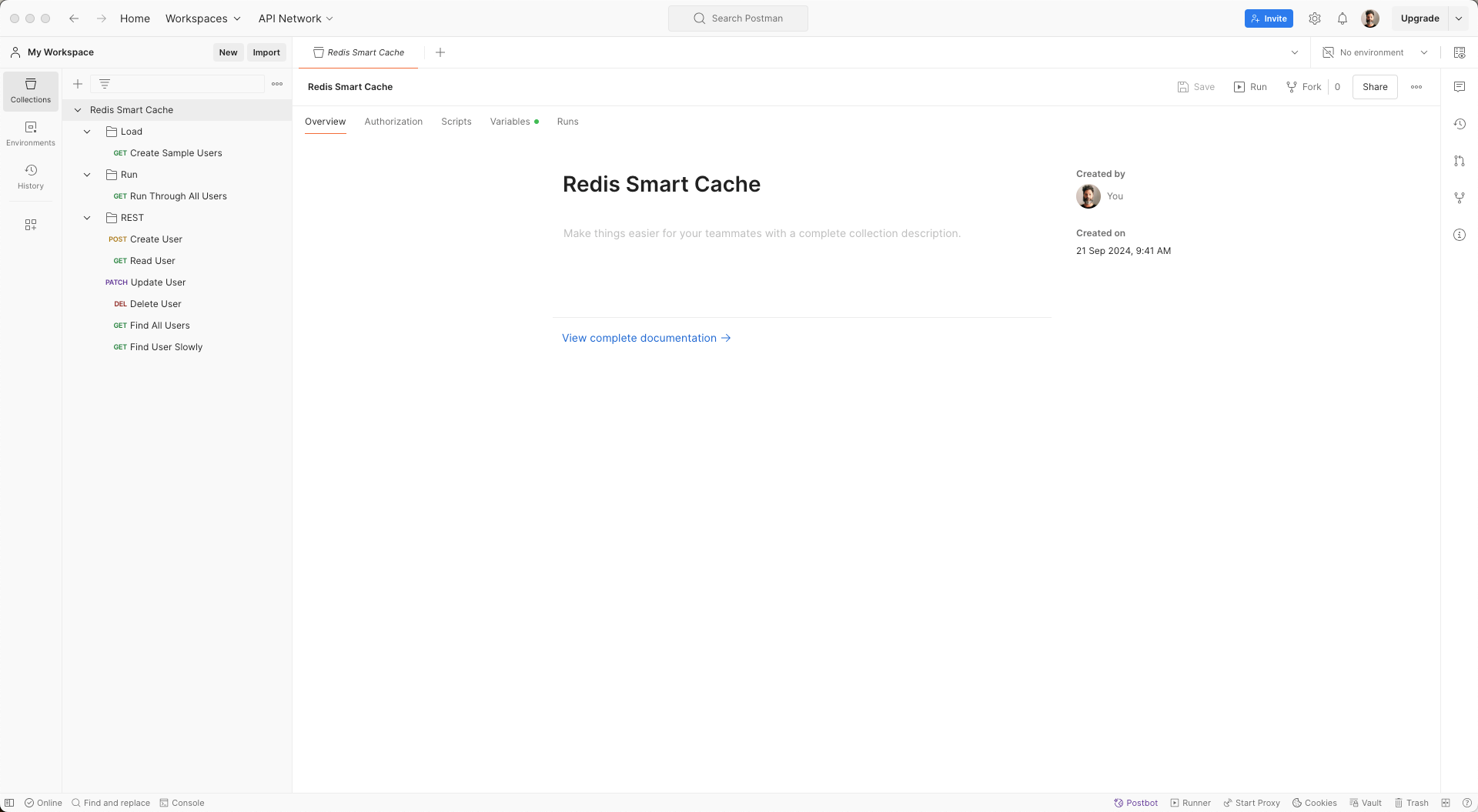Open Runner in the status bar
This screenshot has width=1478, height=812.
tap(1191, 803)
